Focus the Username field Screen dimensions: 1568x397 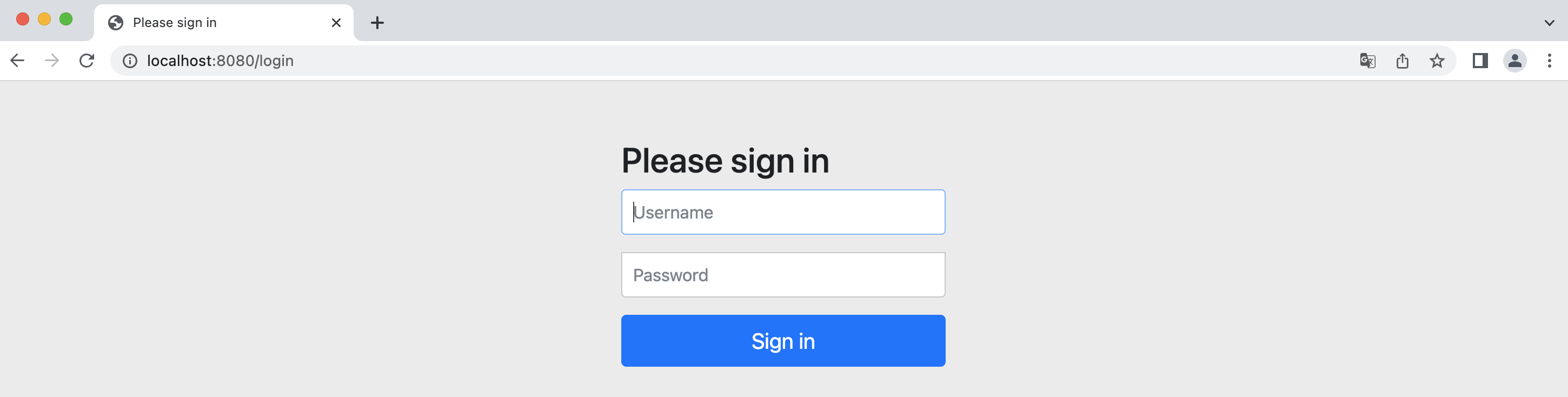(x=783, y=212)
